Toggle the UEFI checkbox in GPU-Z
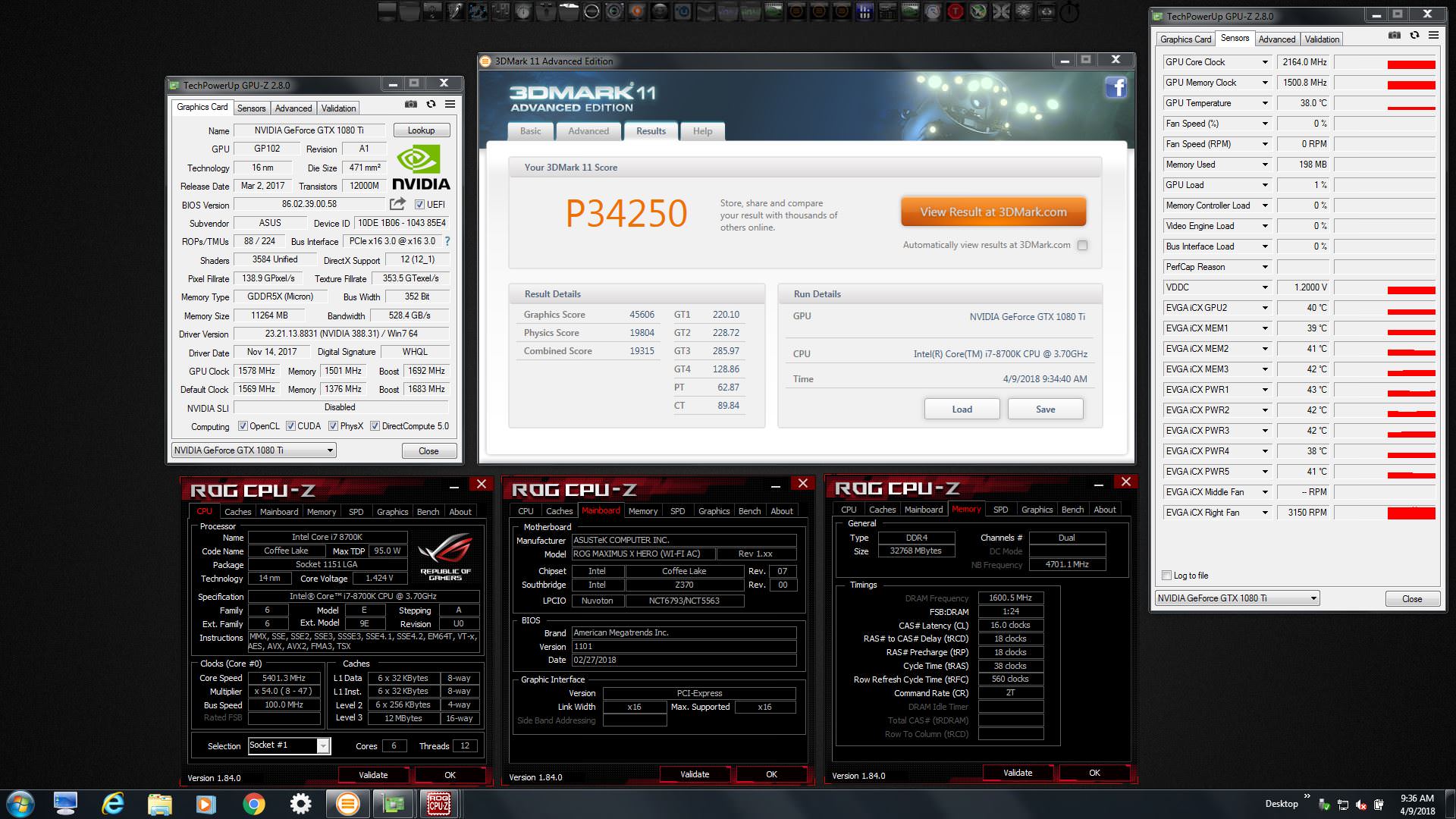Screen dimensions: 1456x819 pos(419,205)
